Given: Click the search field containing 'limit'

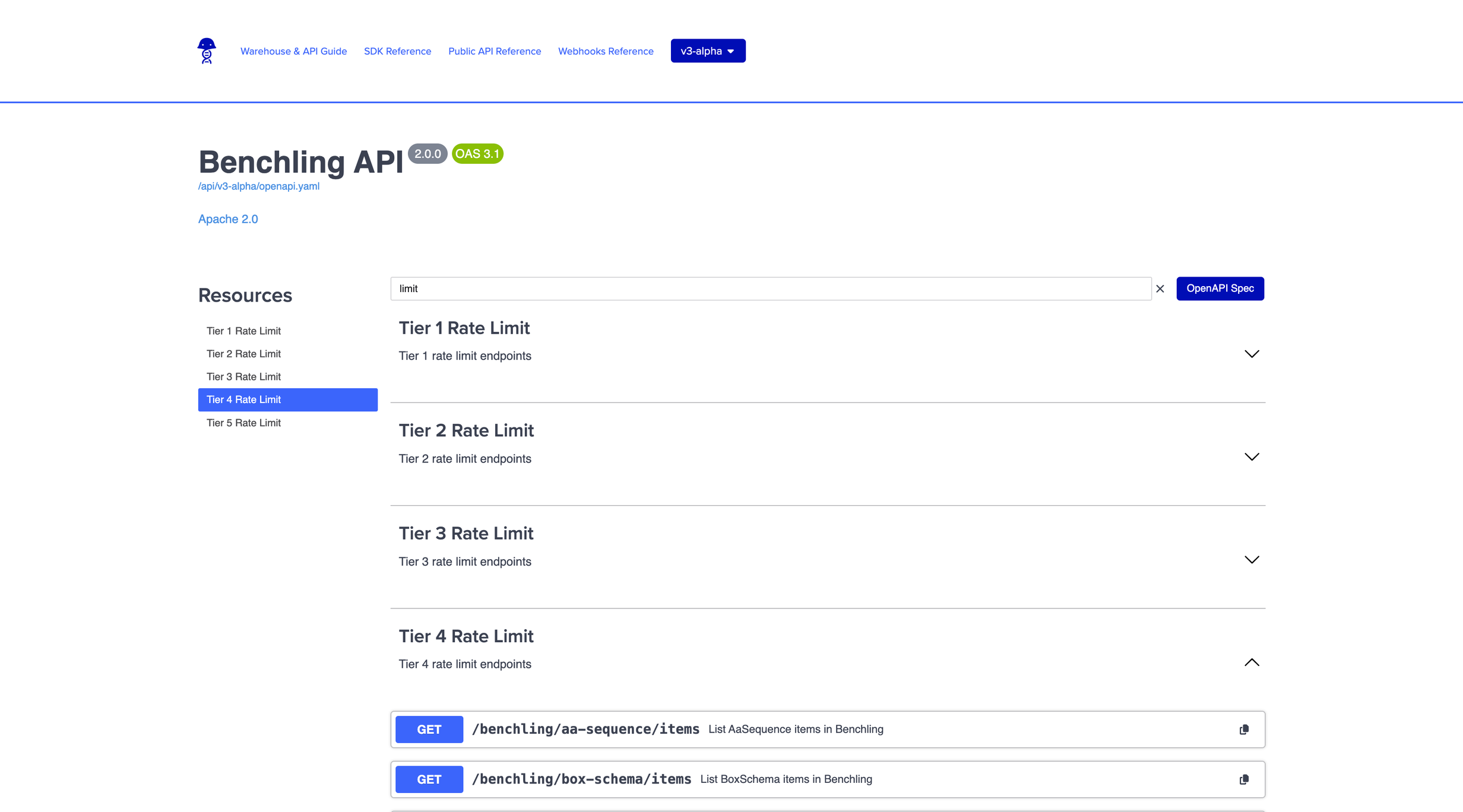Looking at the screenshot, I should (771, 288).
